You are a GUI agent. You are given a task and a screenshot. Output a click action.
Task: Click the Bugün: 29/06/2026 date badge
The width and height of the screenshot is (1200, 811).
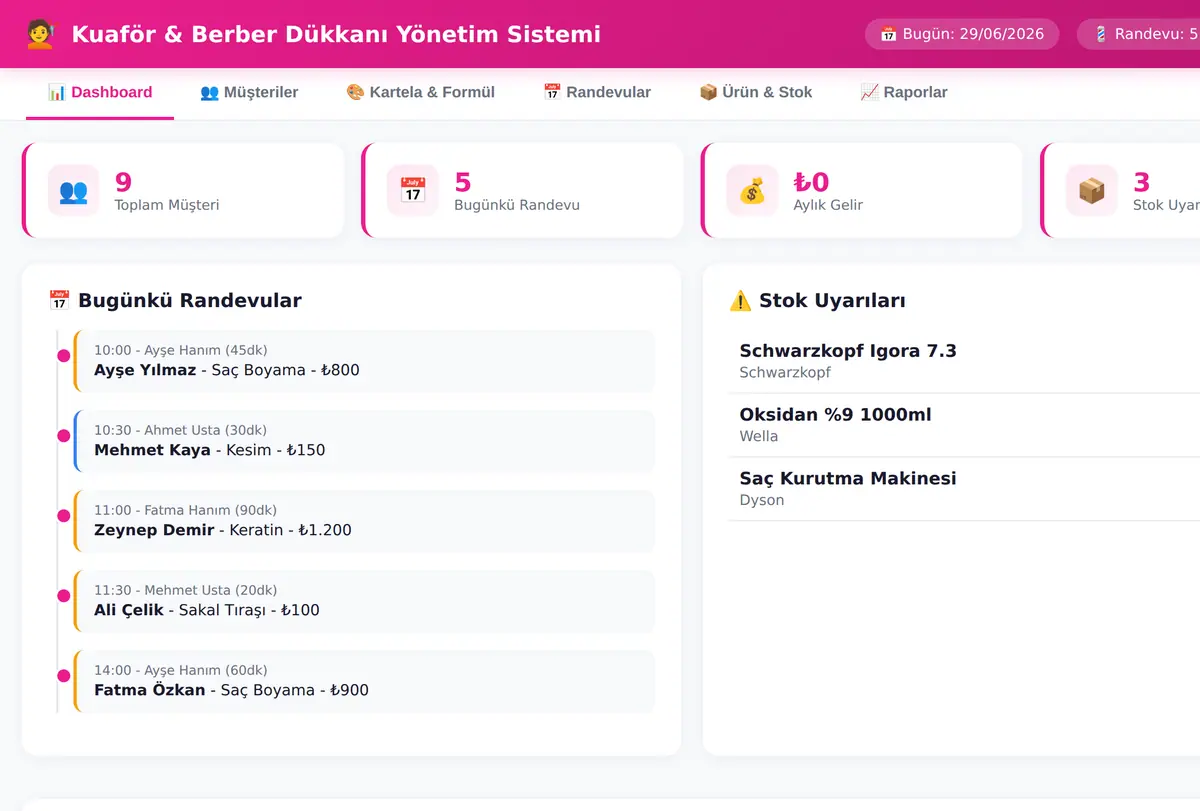pyautogui.click(x=962, y=34)
